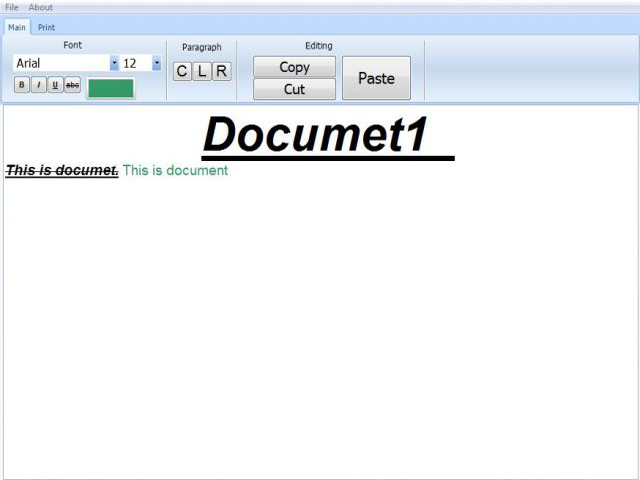Apply strikethrough using the abc button
This screenshot has height=480, width=640.
72,85
